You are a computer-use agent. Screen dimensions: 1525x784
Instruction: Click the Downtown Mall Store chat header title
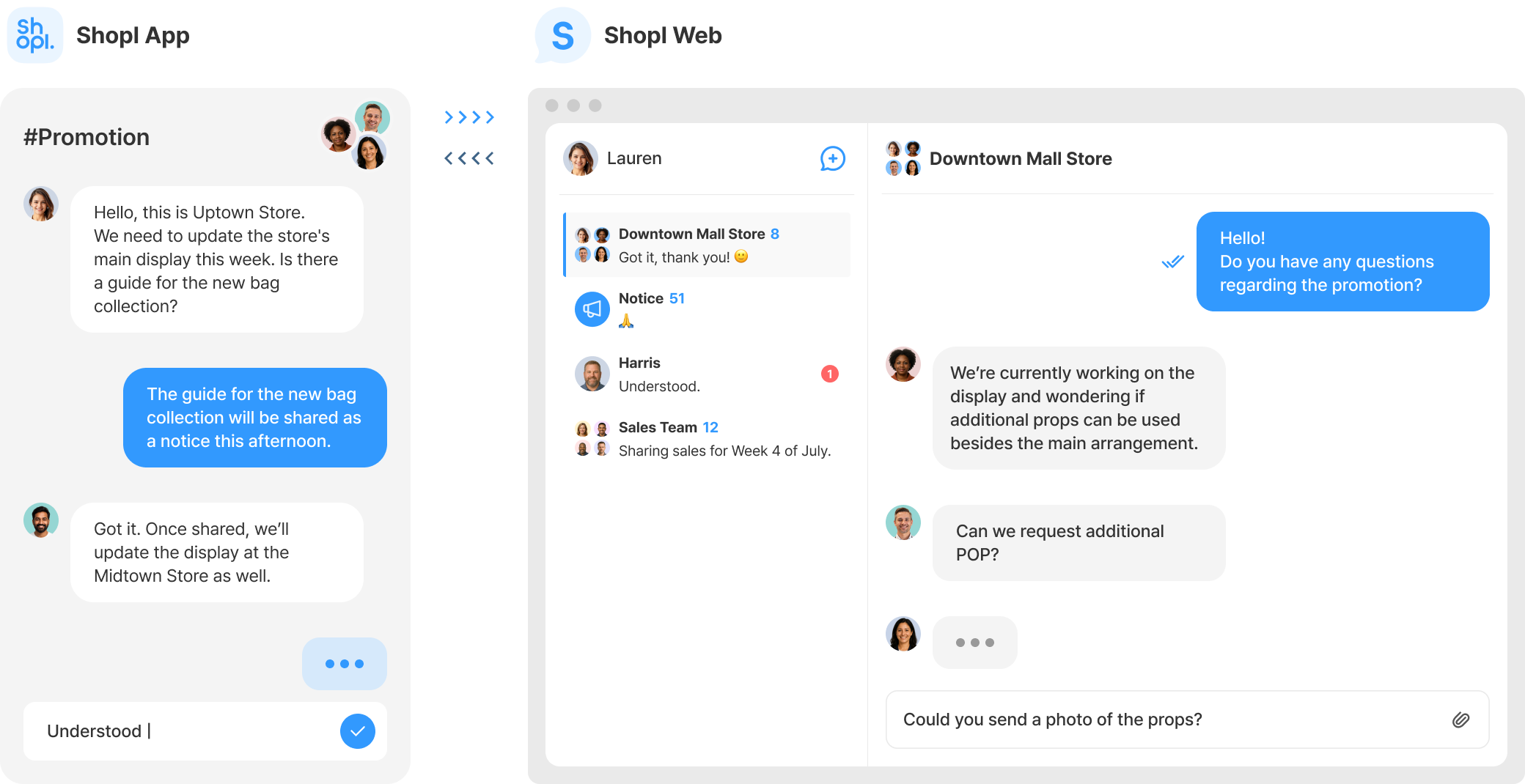coord(1021,158)
